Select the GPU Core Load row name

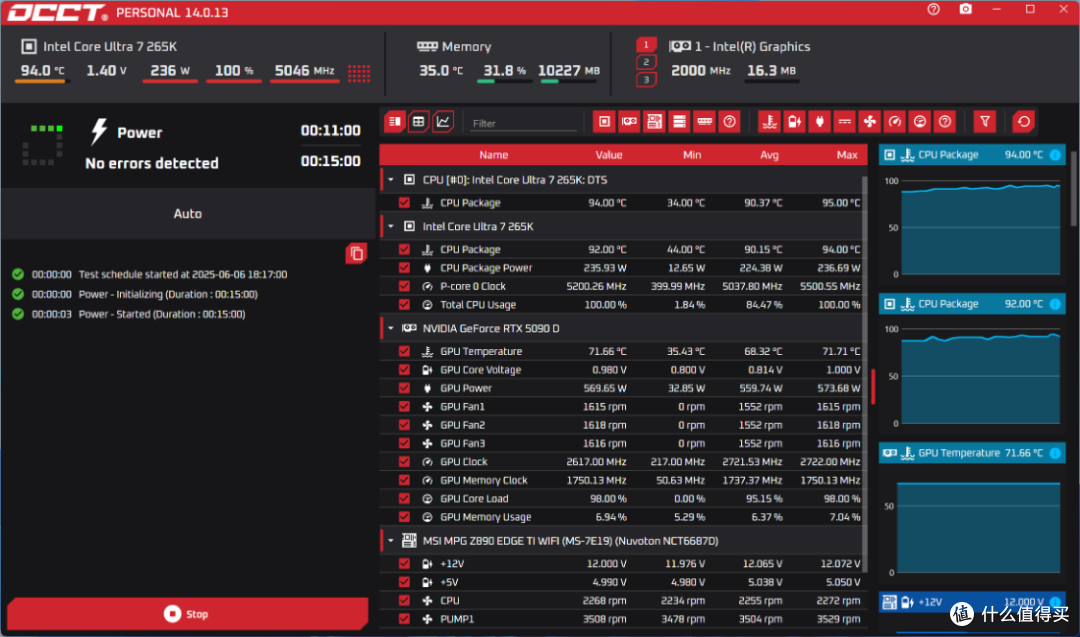point(474,499)
